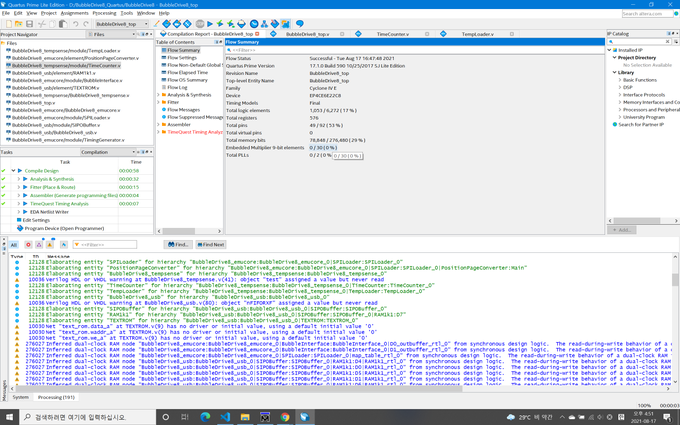Viewport: 680px width, 425px height.
Task: Click the Start Compilation play icon
Action: 210,24
